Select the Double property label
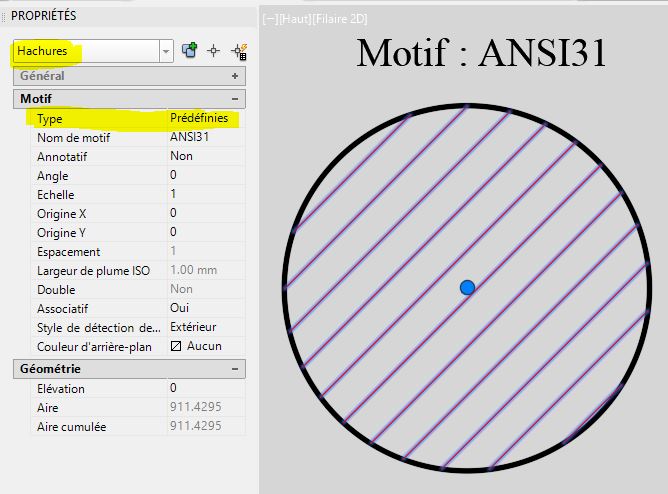Image resolution: width=668 pixels, height=494 pixels. click(x=56, y=290)
